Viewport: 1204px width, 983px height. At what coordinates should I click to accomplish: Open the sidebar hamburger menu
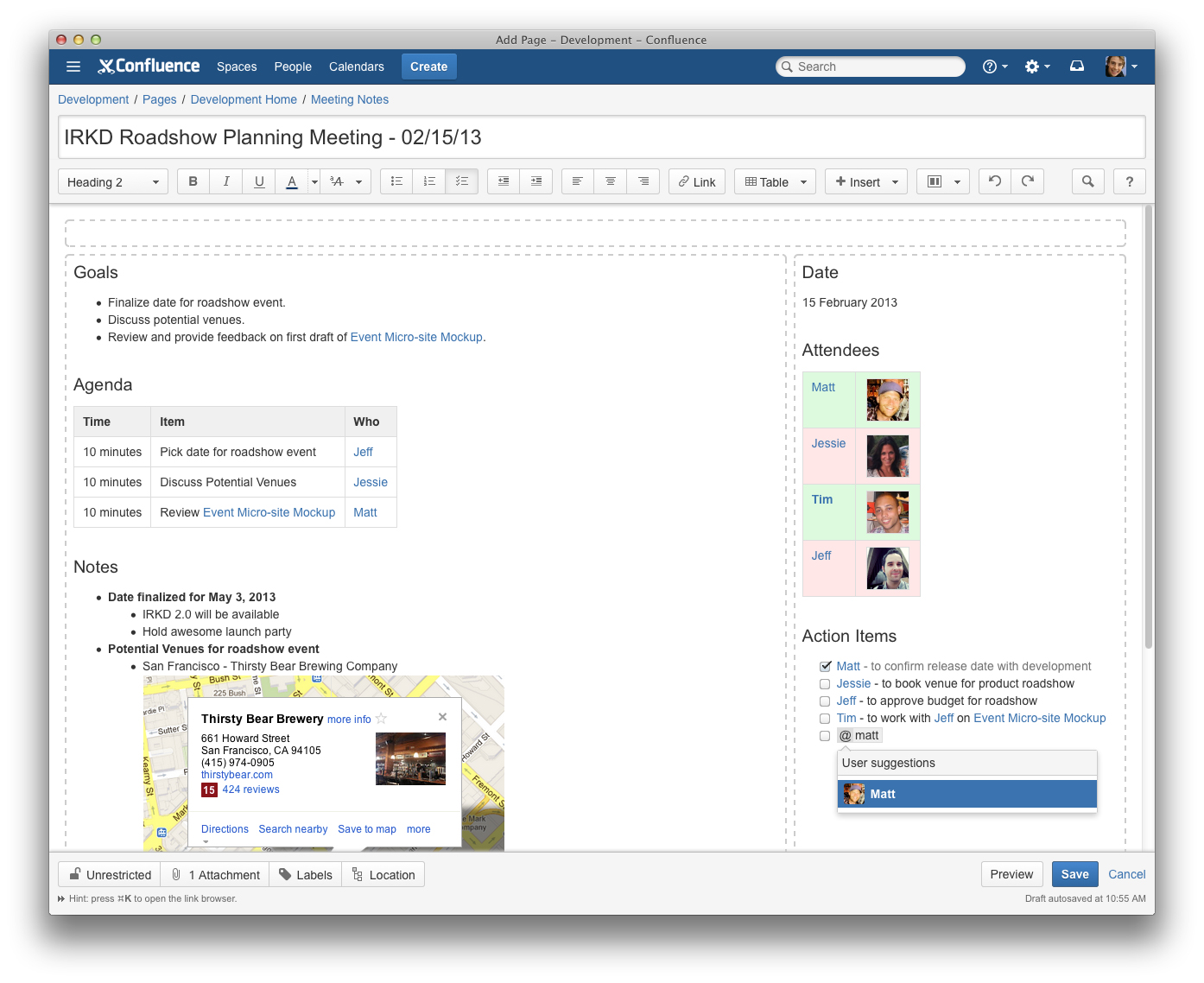click(x=73, y=67)
